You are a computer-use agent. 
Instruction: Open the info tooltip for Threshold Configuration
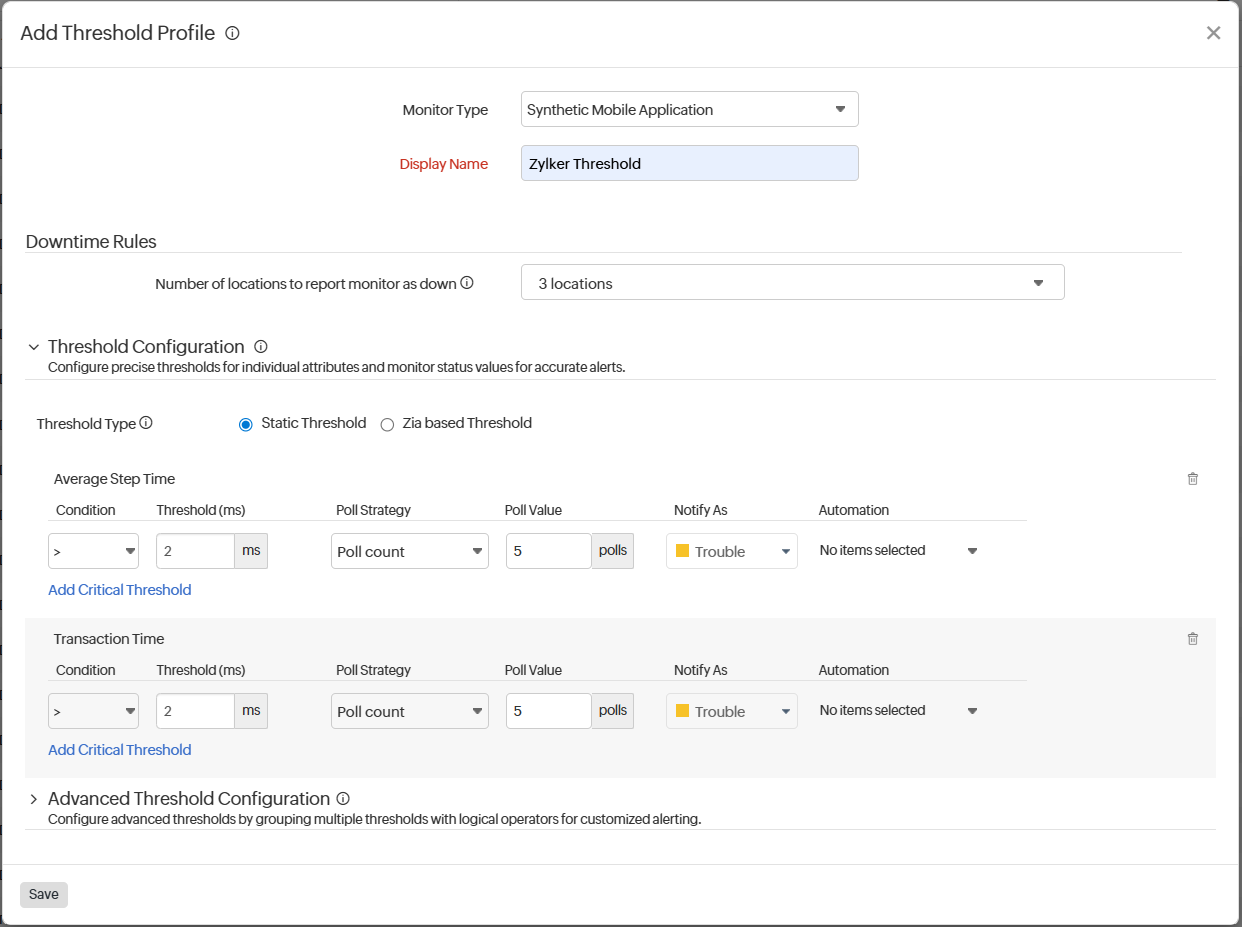tap(260, 346)
